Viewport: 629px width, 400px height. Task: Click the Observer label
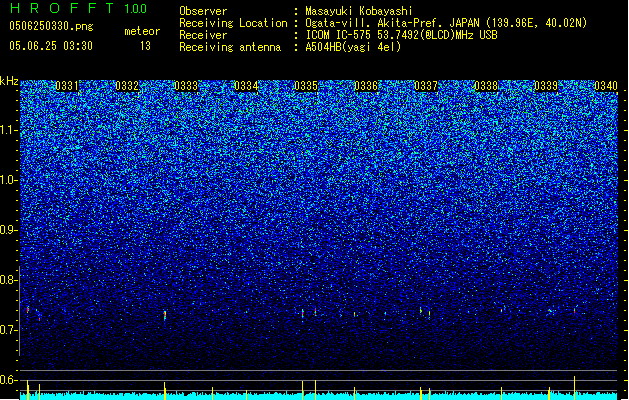coord(203,11)
